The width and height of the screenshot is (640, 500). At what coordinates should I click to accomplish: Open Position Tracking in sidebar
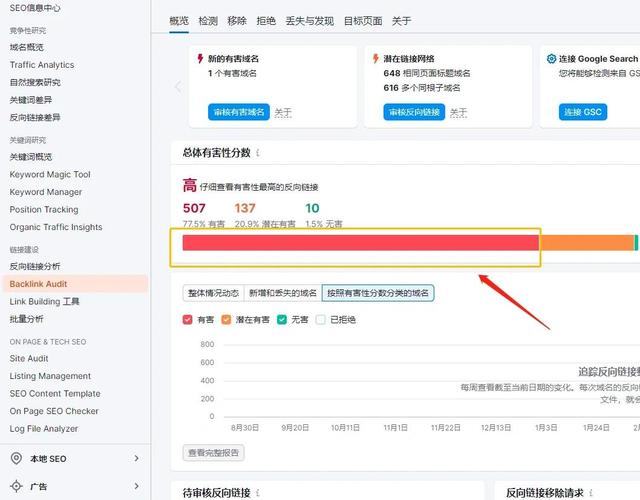click(44, 209)
